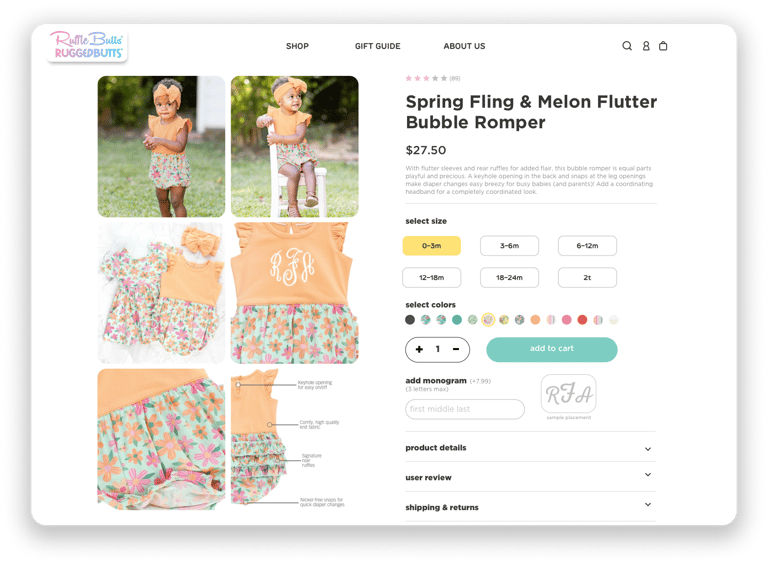Viewport: 768px width, 564px height.
Task: Open the SHOP menu
Action: tap(297, 46)
